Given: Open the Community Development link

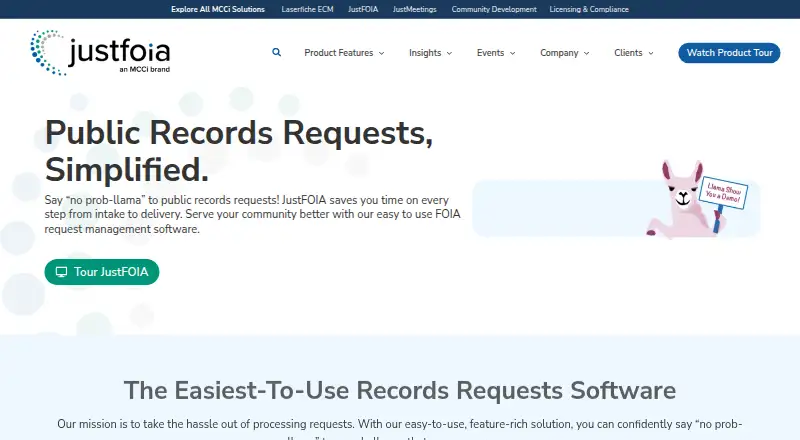Looking at the screenshot, I should point(494,9).
